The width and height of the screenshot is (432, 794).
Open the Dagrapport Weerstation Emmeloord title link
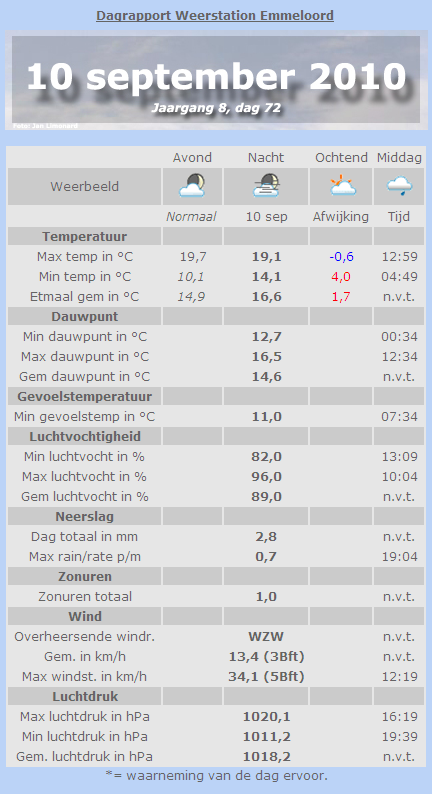(x=215, y=16)
